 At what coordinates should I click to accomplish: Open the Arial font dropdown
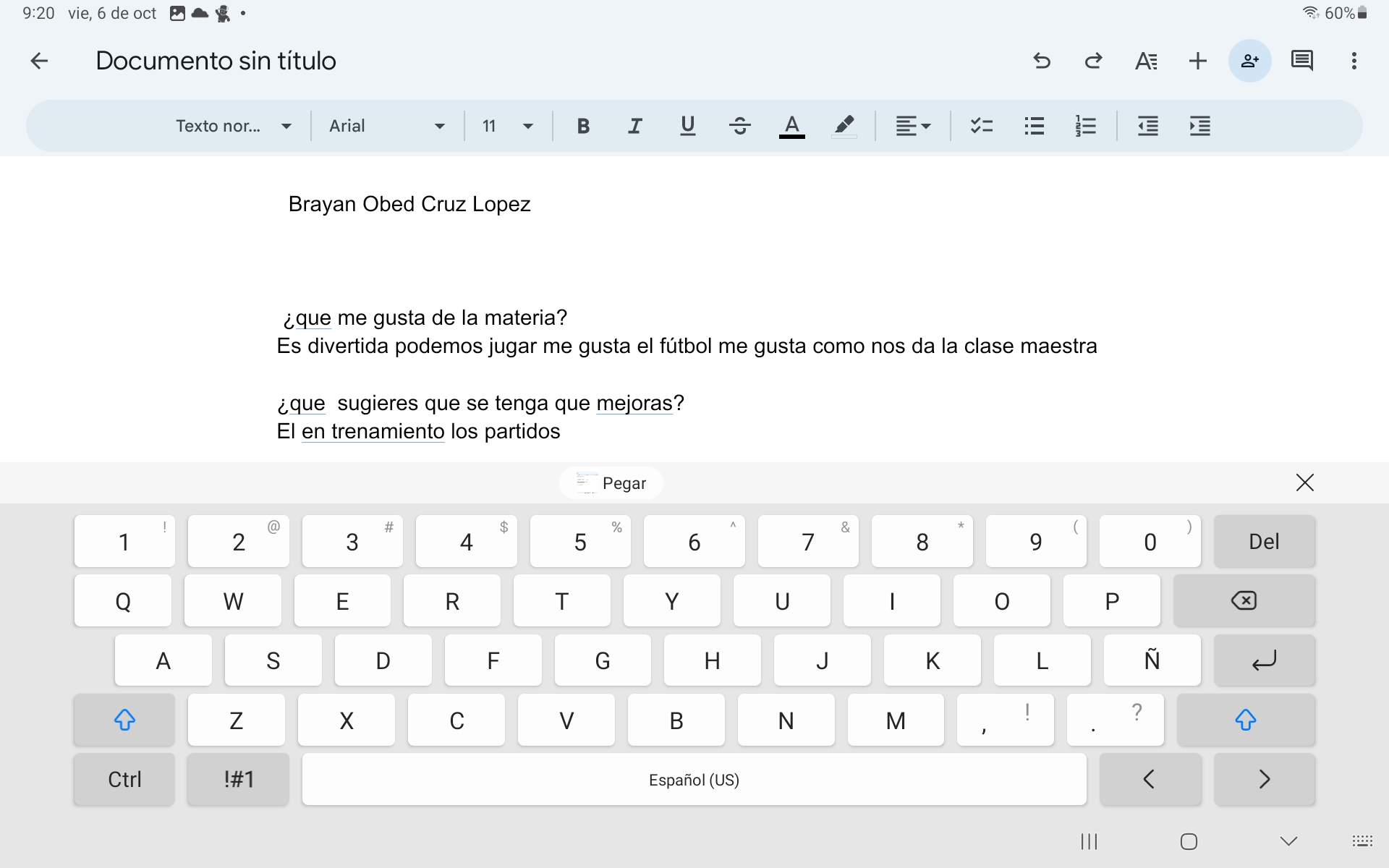click(x=386, y=126)
